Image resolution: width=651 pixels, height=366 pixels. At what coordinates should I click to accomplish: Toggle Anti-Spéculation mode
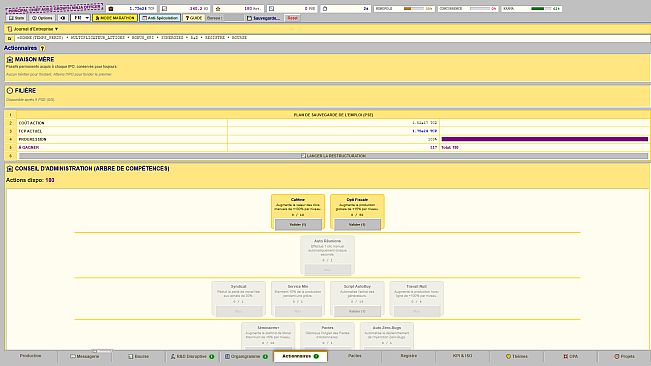(x=160, y=18)
